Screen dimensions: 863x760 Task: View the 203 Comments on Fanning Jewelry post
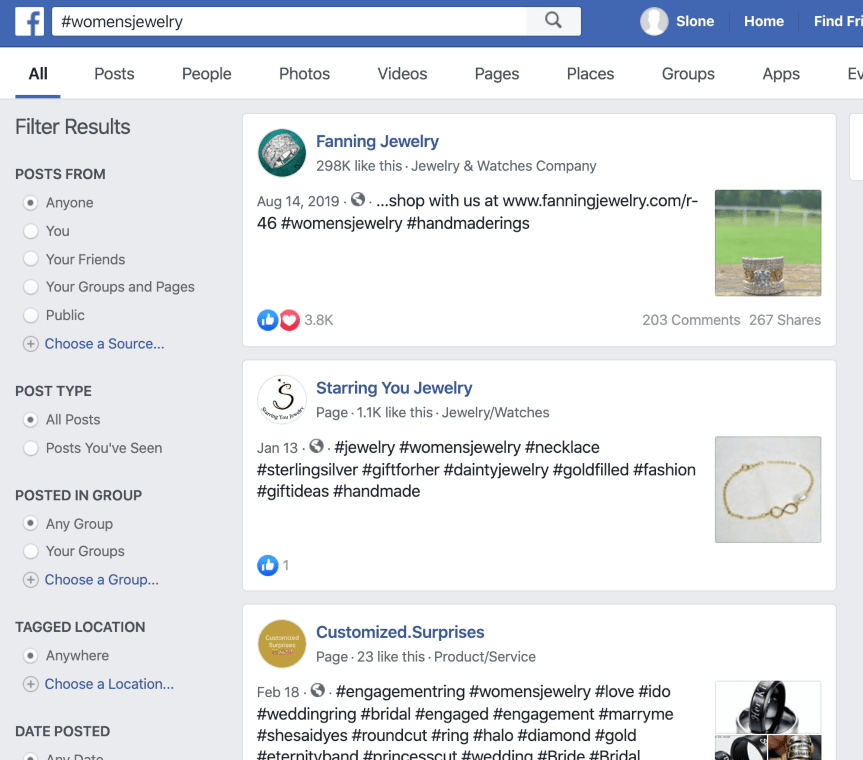(x=690, y=320)
